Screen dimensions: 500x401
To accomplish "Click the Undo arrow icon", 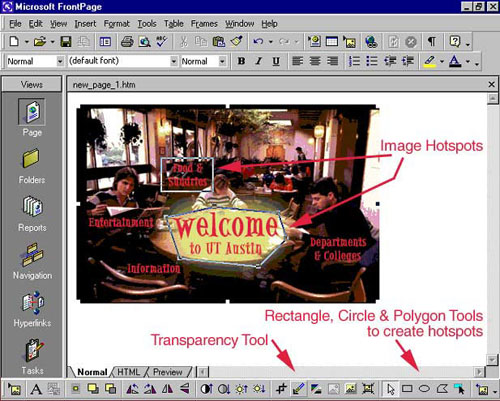I will pos(258,42).
